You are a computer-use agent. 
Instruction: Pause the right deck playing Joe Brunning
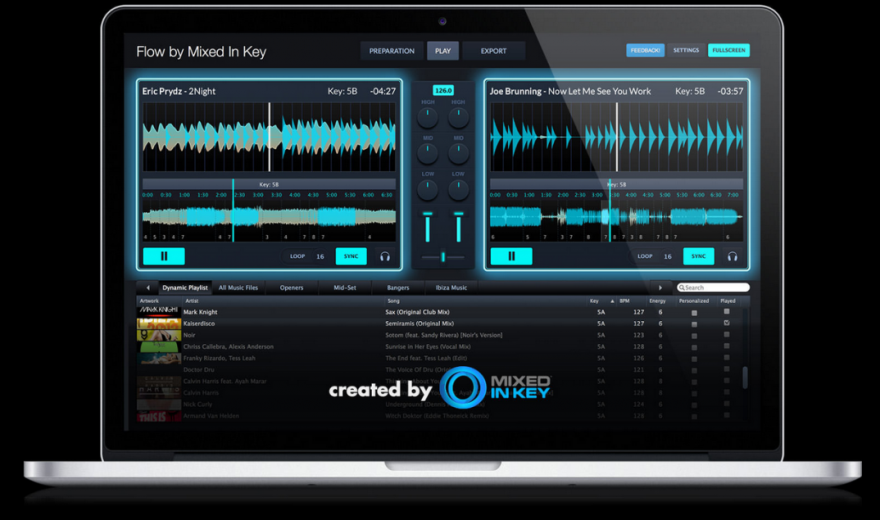(x=511, y=256)
